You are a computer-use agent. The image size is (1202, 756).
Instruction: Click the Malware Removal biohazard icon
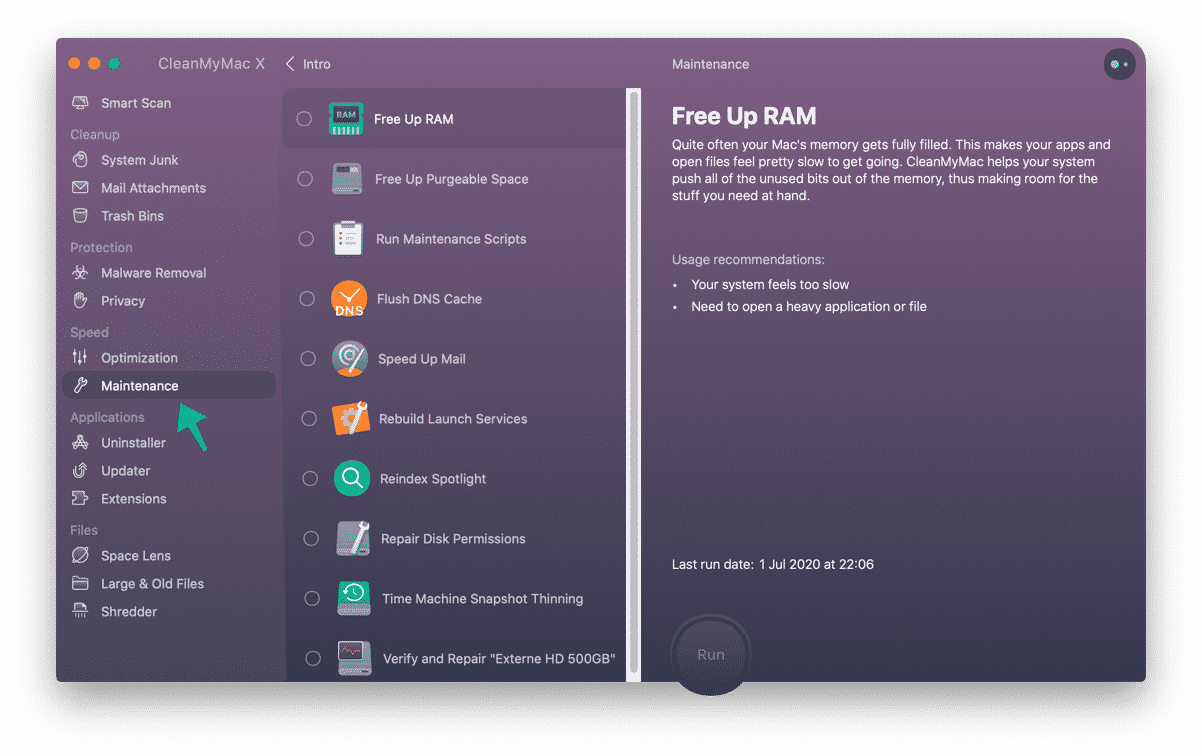click(x=81, y=273)
